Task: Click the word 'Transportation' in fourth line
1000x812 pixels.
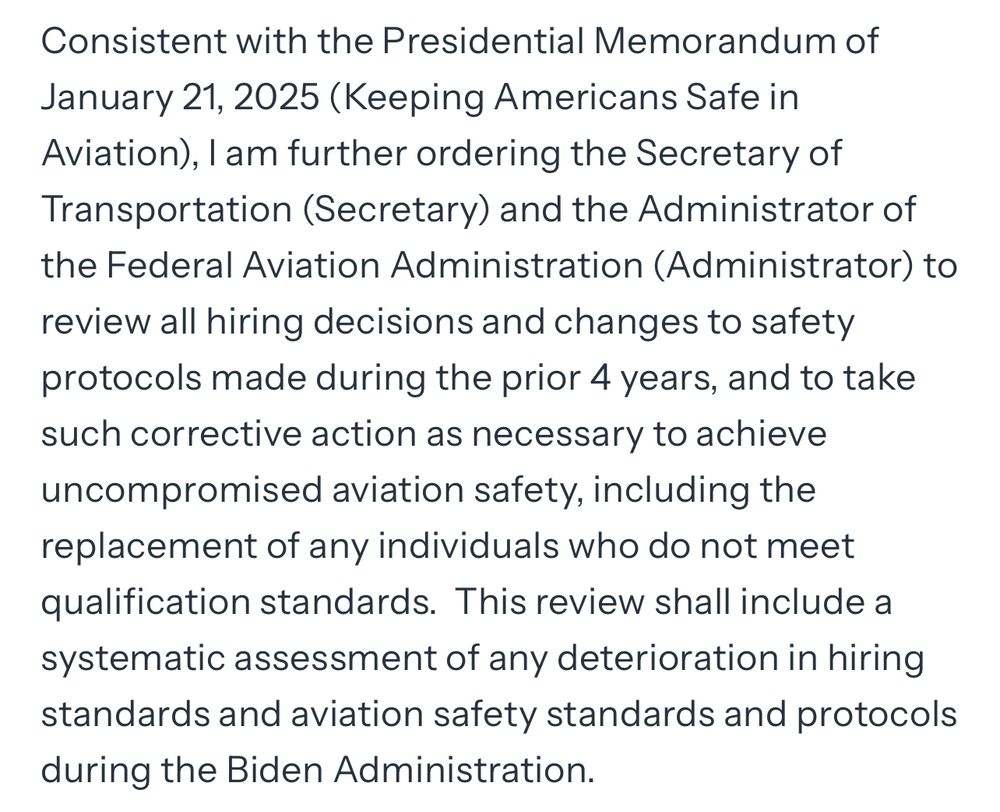Action: point(166,210)
